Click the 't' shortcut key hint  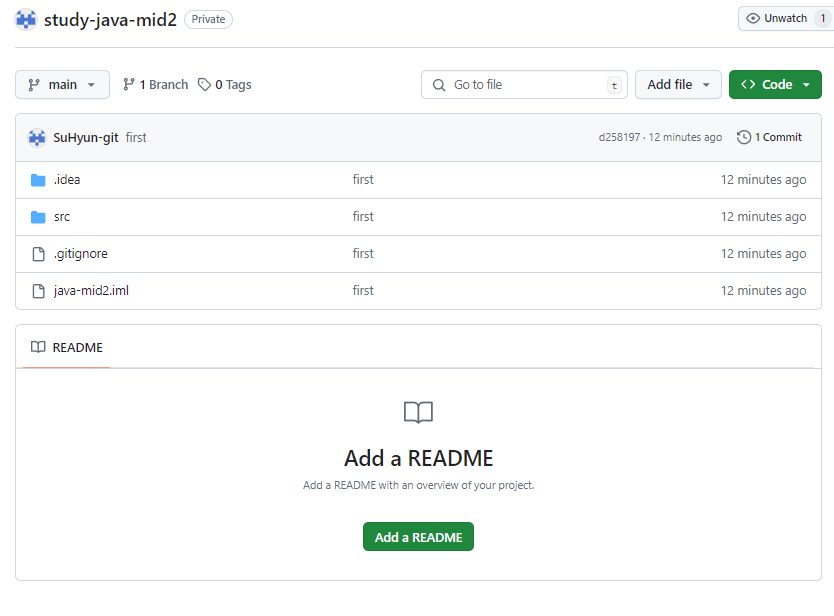click(x=614, y=85)
